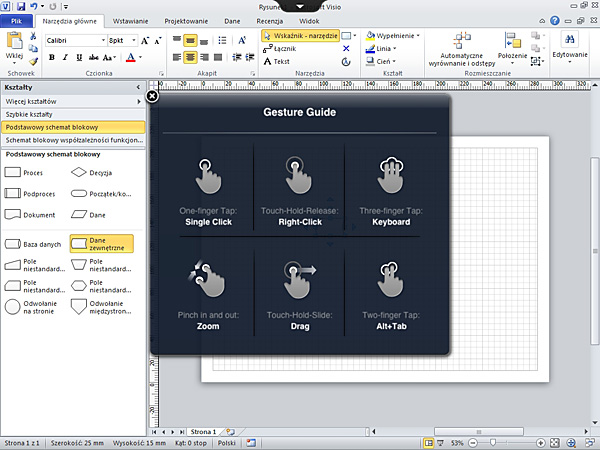Open the Plik file tab
This screenshot has height=450, width=600.
(x=16, y=21)
